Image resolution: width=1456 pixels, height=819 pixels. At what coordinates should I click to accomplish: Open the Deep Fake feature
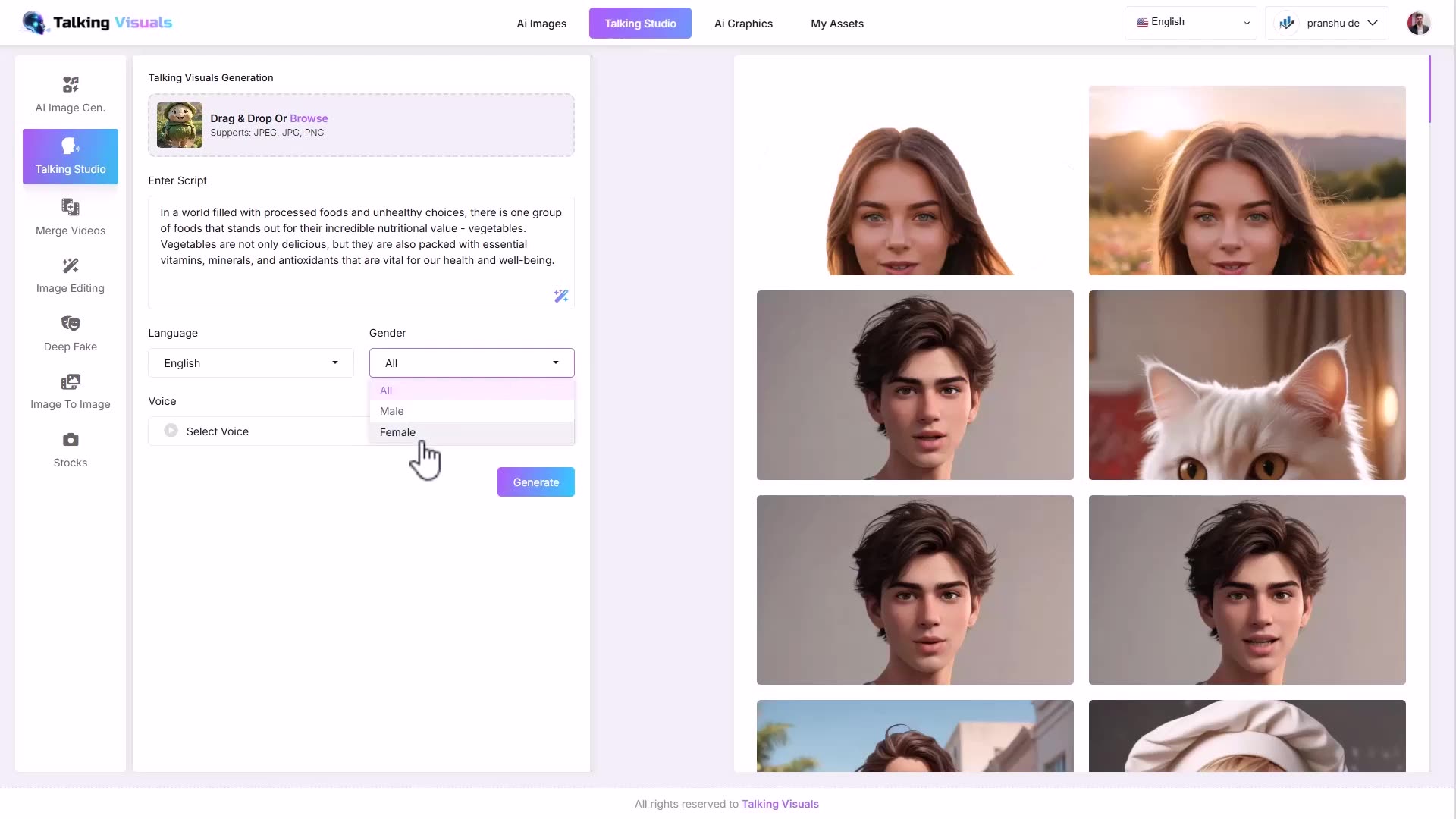coord(70,334)
